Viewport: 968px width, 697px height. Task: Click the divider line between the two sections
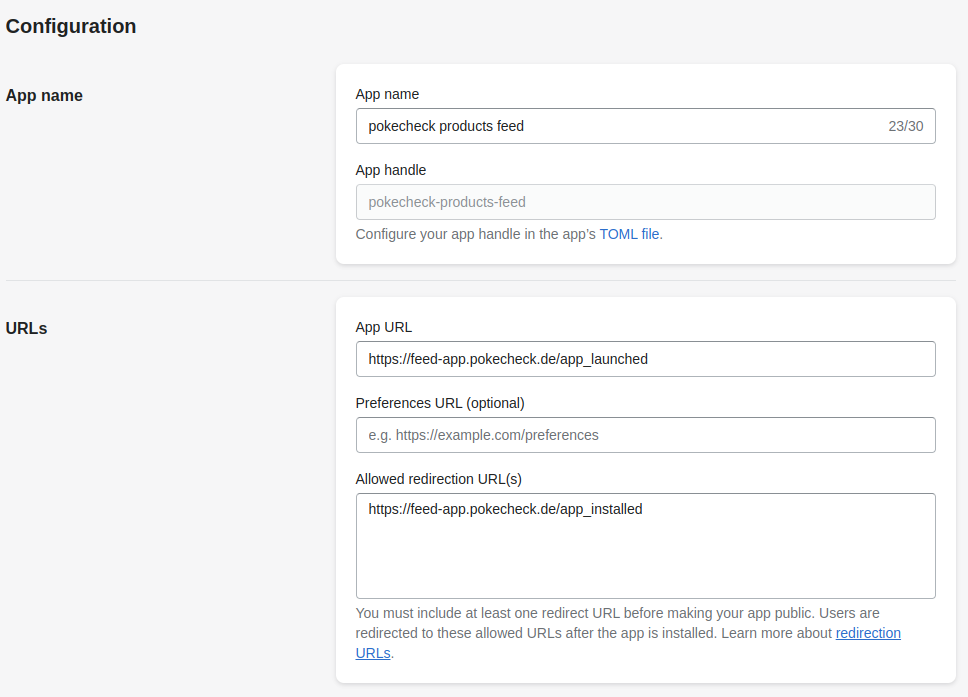pyautogui.click(x=170, y=281)
